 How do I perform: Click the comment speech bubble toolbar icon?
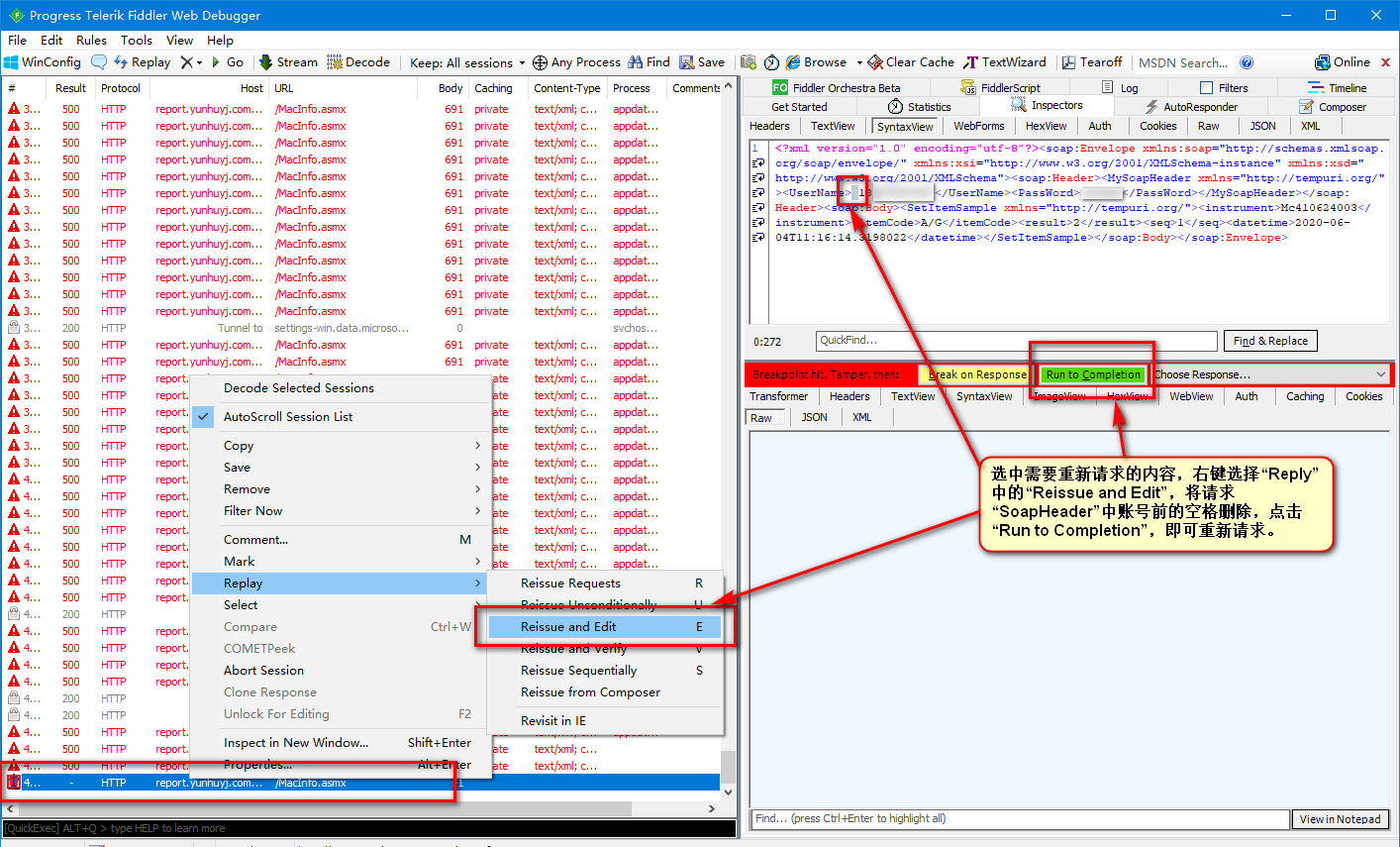tap(99, 62)
